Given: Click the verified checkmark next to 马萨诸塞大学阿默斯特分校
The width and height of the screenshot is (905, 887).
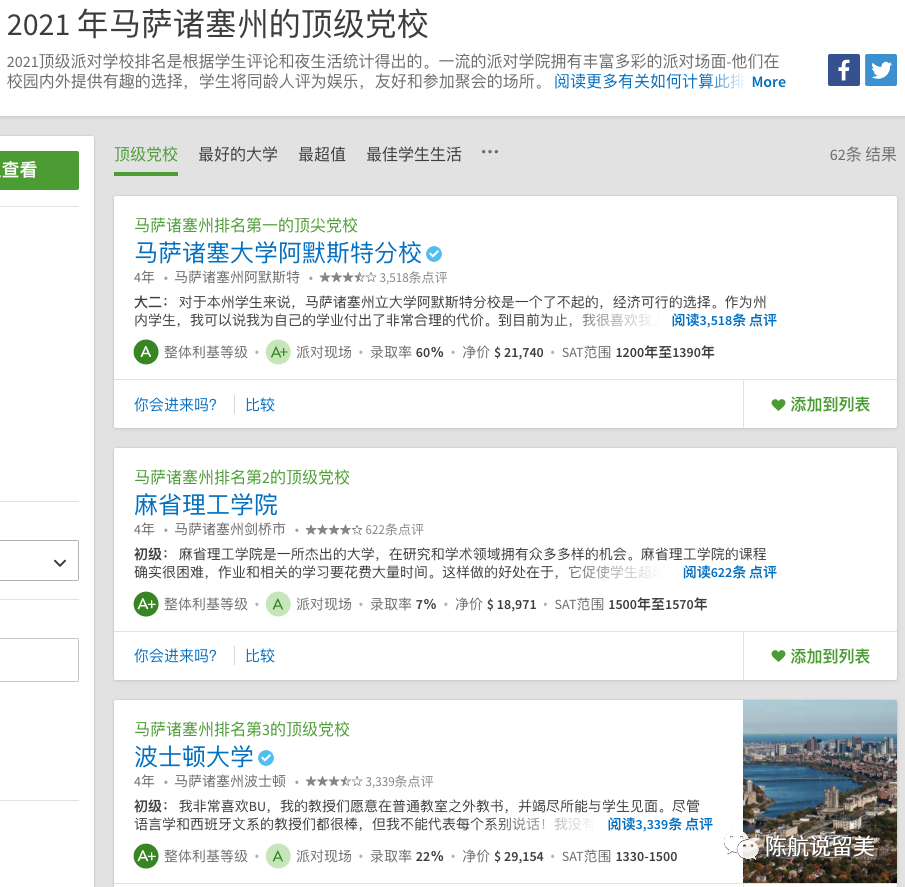Looking at the screenshot, I should click(434, 253).
